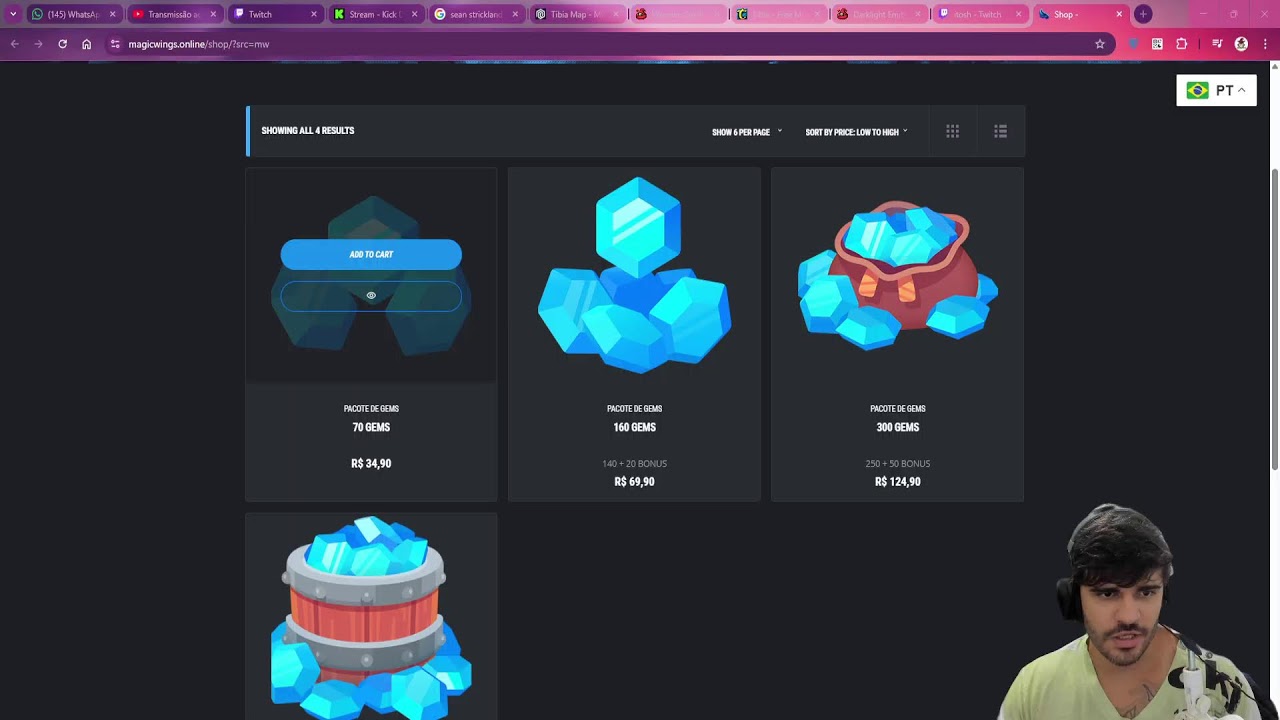Open the Sort by price dropdown
The width and height of the screenshot is (1280, 720).
(x=856, y=132)
